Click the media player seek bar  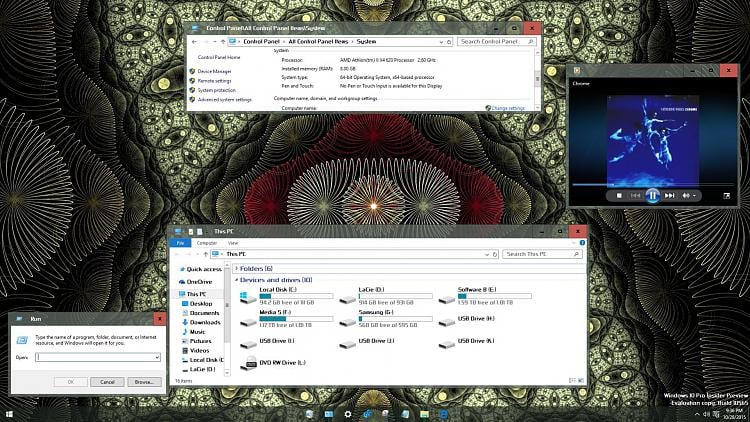click(652, 184)
